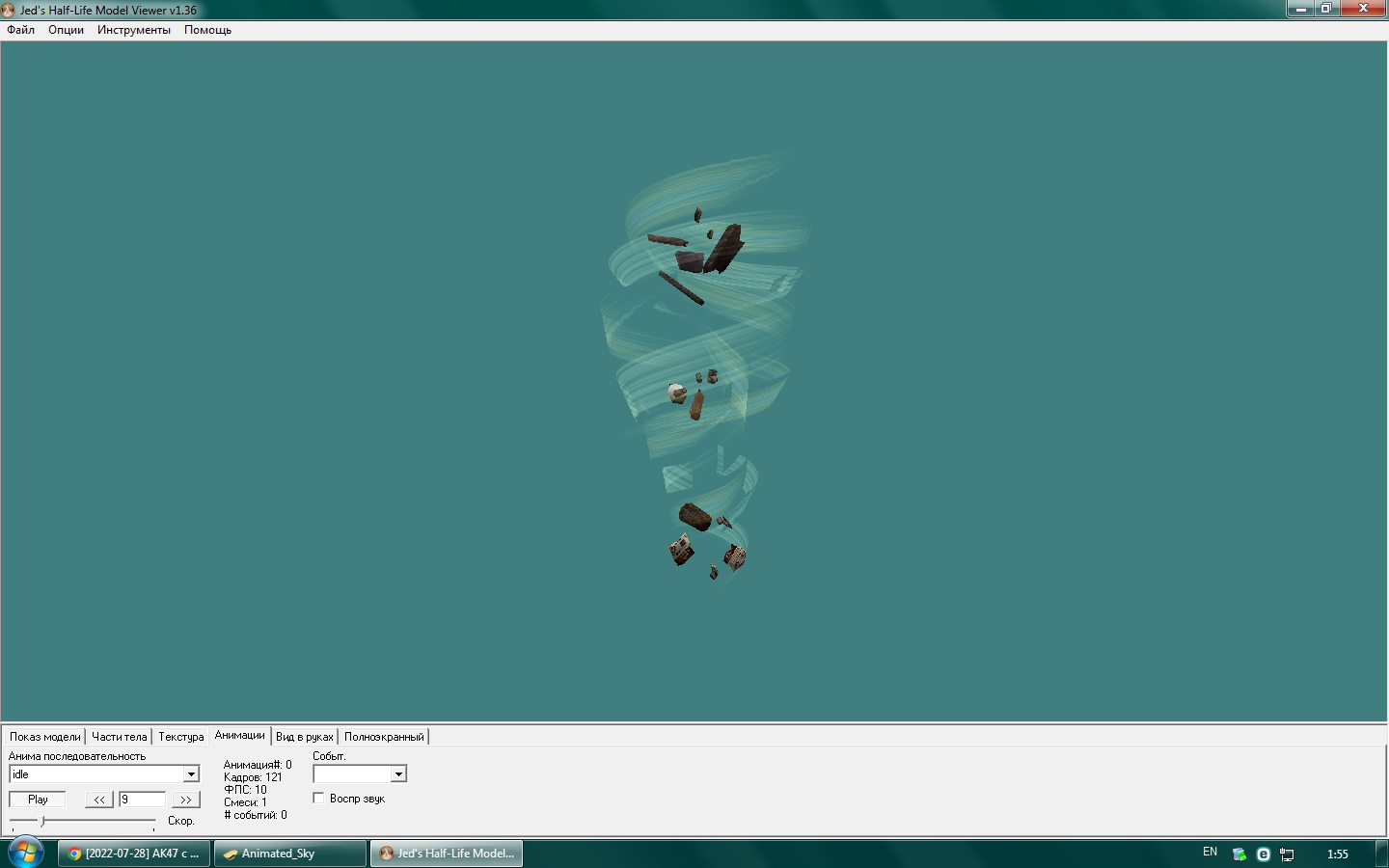Open the Полноэкранный tab
The height and width of the screenshot is (868, 1389).
click(x=384, y=737)
